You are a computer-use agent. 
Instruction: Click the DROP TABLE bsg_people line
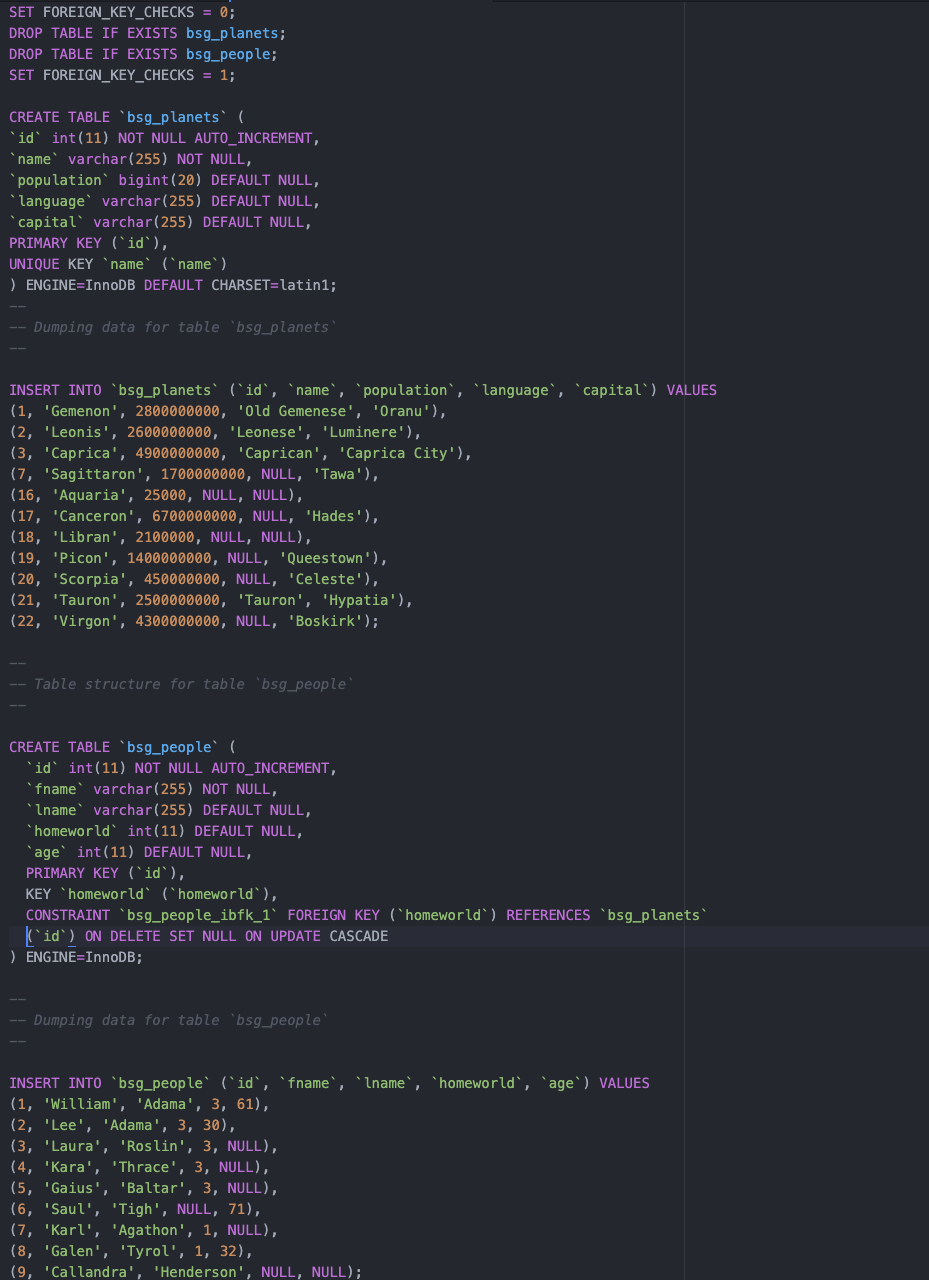pyautogui.click(x=140, y=53)
